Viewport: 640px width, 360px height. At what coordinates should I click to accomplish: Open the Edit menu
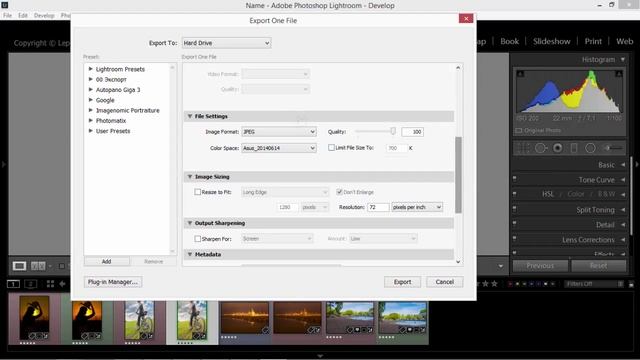click(23, 16)
